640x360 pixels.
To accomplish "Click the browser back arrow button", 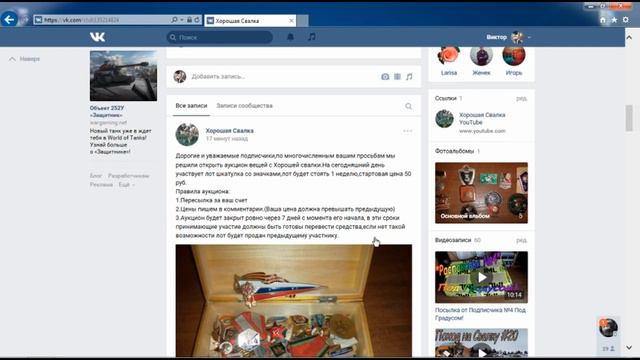I will tap(9, 19).
